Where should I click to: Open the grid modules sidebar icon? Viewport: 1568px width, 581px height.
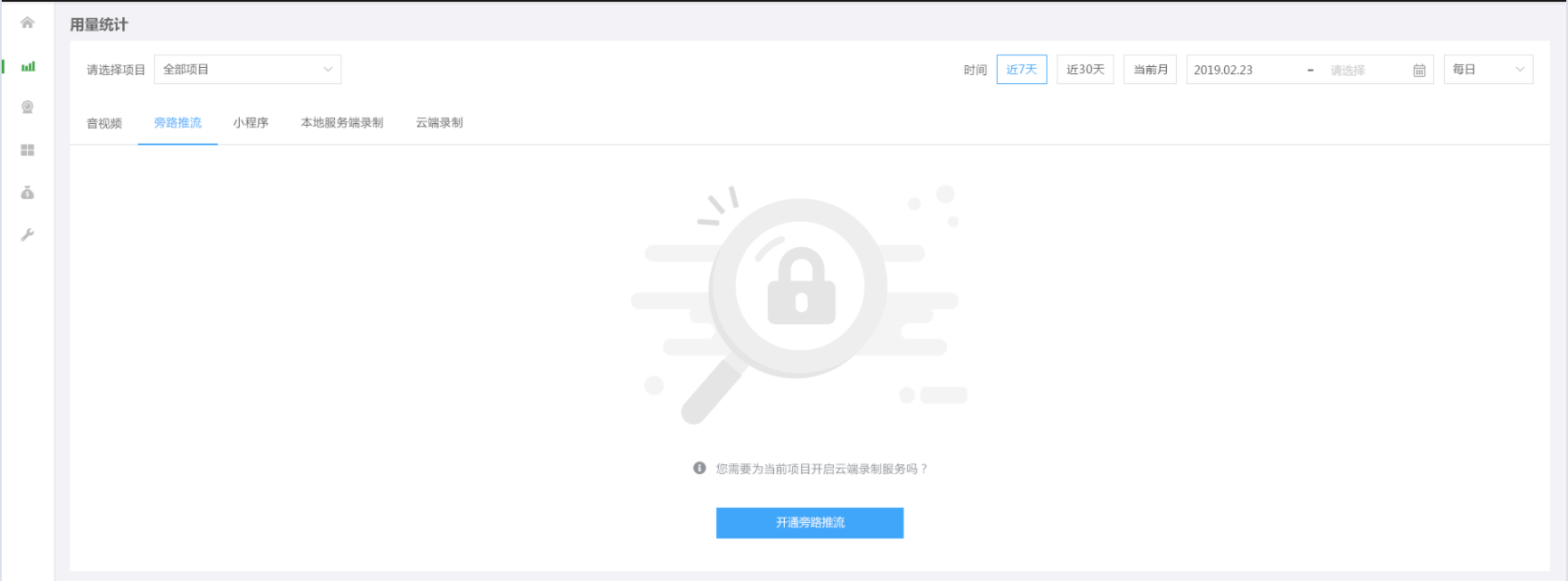tap(27, 150)
